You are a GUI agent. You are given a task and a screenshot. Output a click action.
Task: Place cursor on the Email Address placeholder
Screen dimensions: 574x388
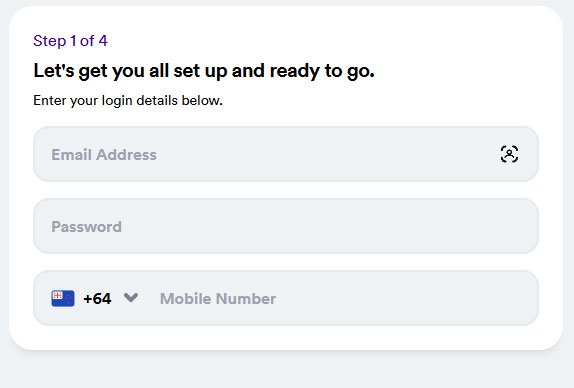coord(104,155)
